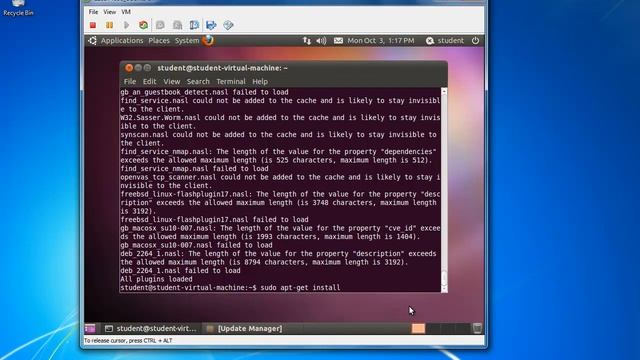Click the terminal scrollbar thumb

444,278
